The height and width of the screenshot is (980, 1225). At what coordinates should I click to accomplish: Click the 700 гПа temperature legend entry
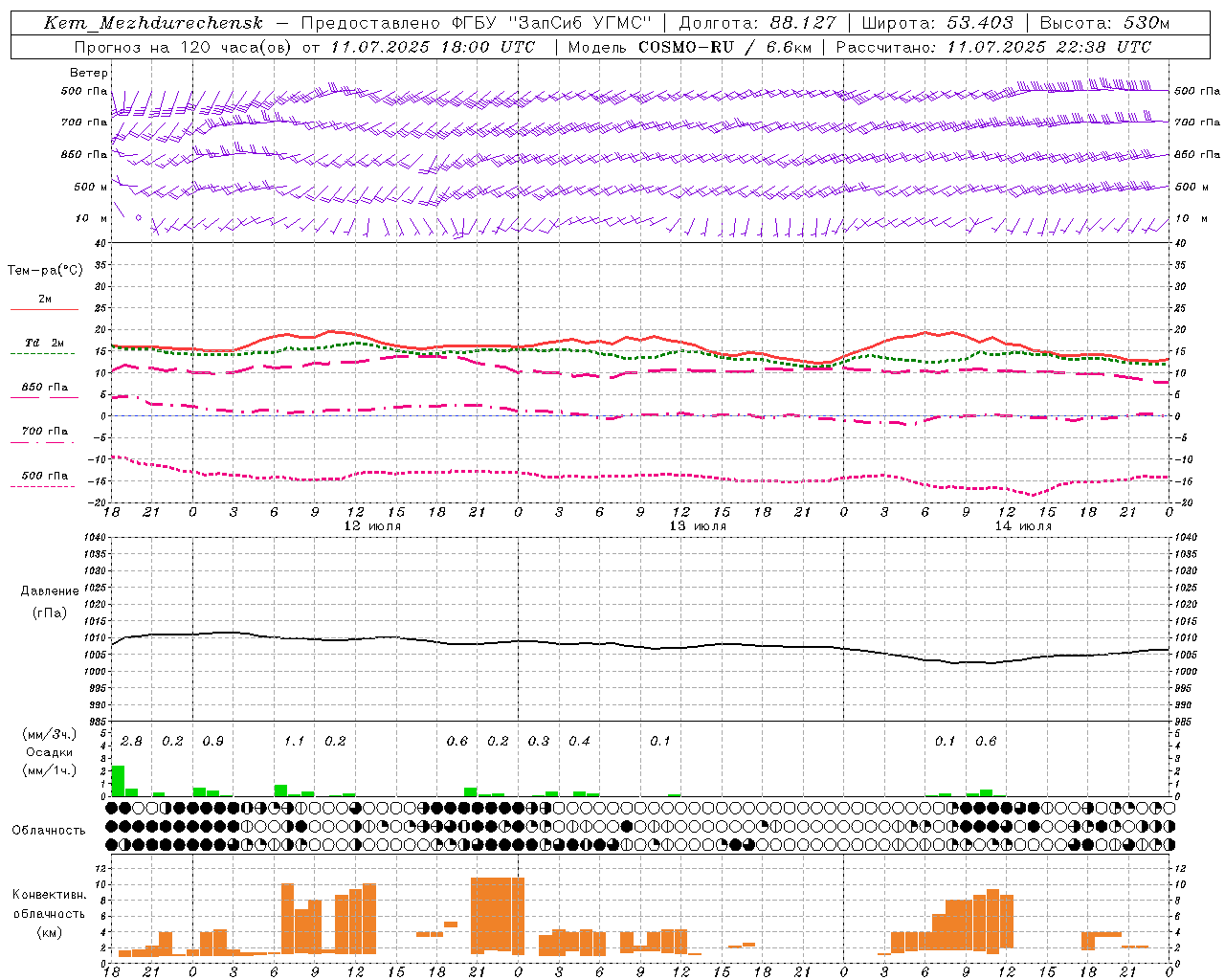pos(45,432)
